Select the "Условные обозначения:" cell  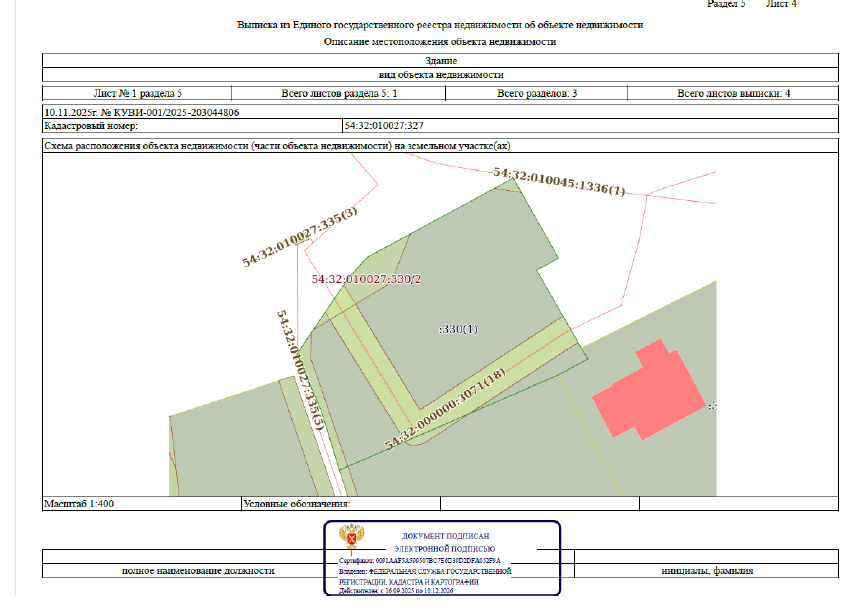[x=290, y=504]
